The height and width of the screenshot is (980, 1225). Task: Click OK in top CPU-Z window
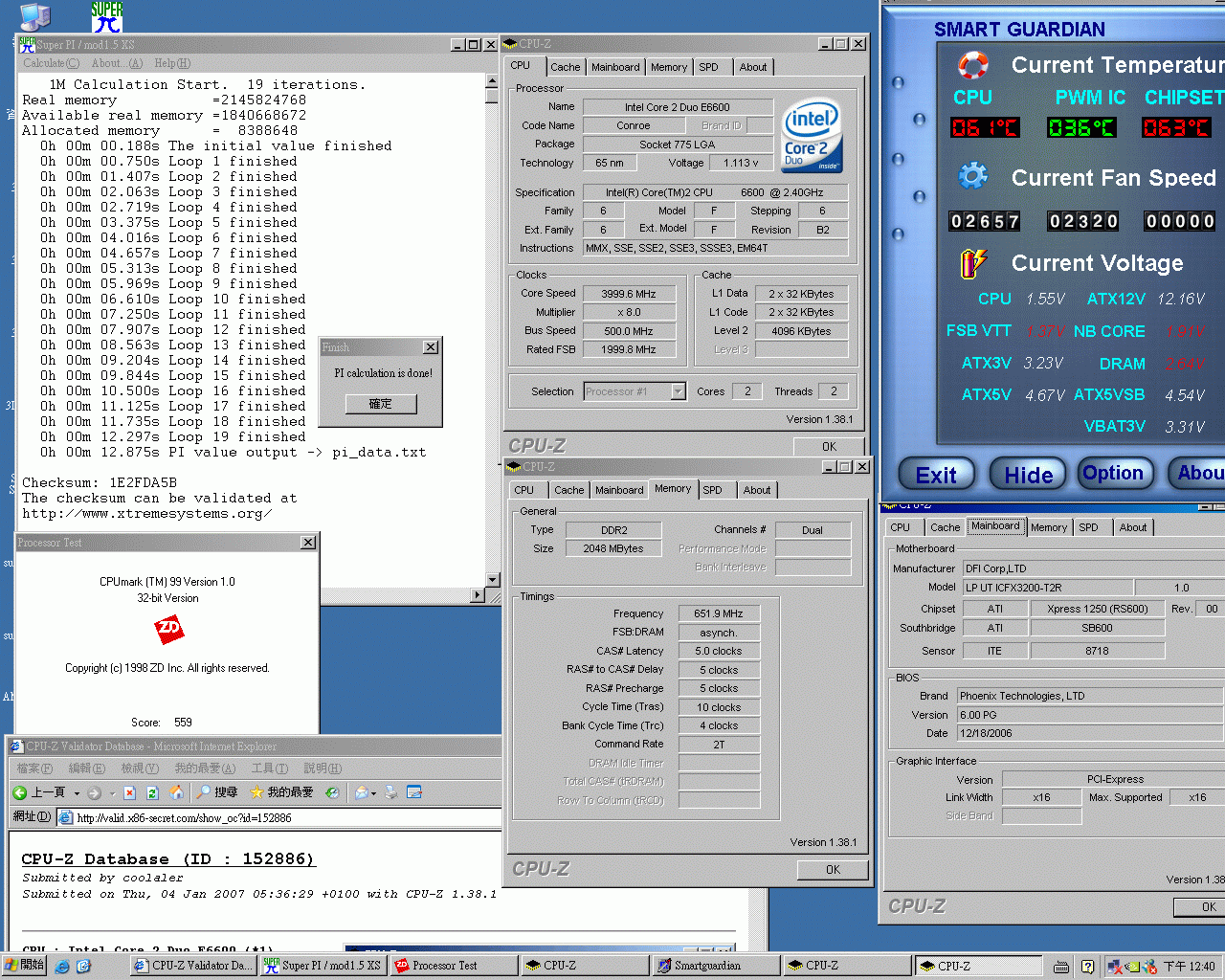click(x=829, y=447)
